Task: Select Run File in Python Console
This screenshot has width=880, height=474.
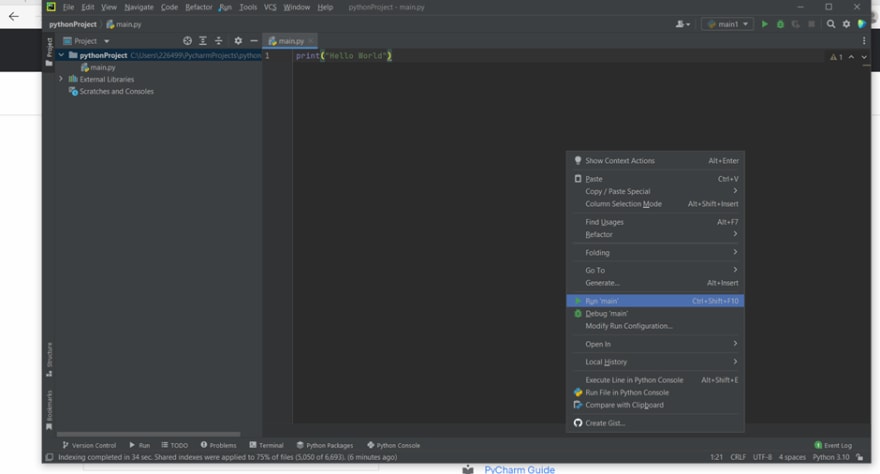Action: click(x=655, y=393)
